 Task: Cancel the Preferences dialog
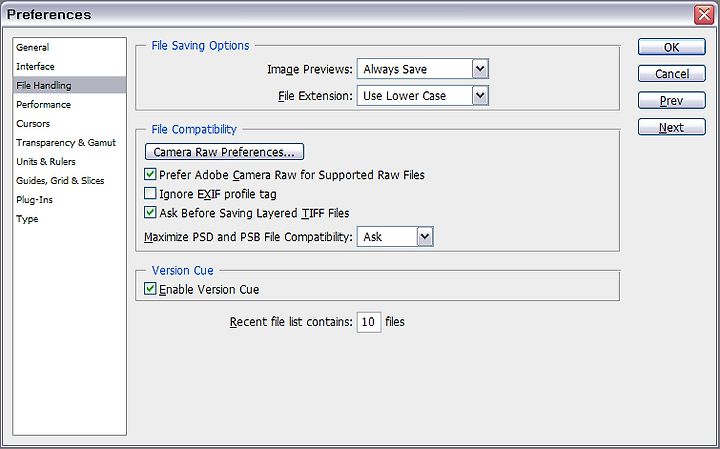[x=671, y=74]
